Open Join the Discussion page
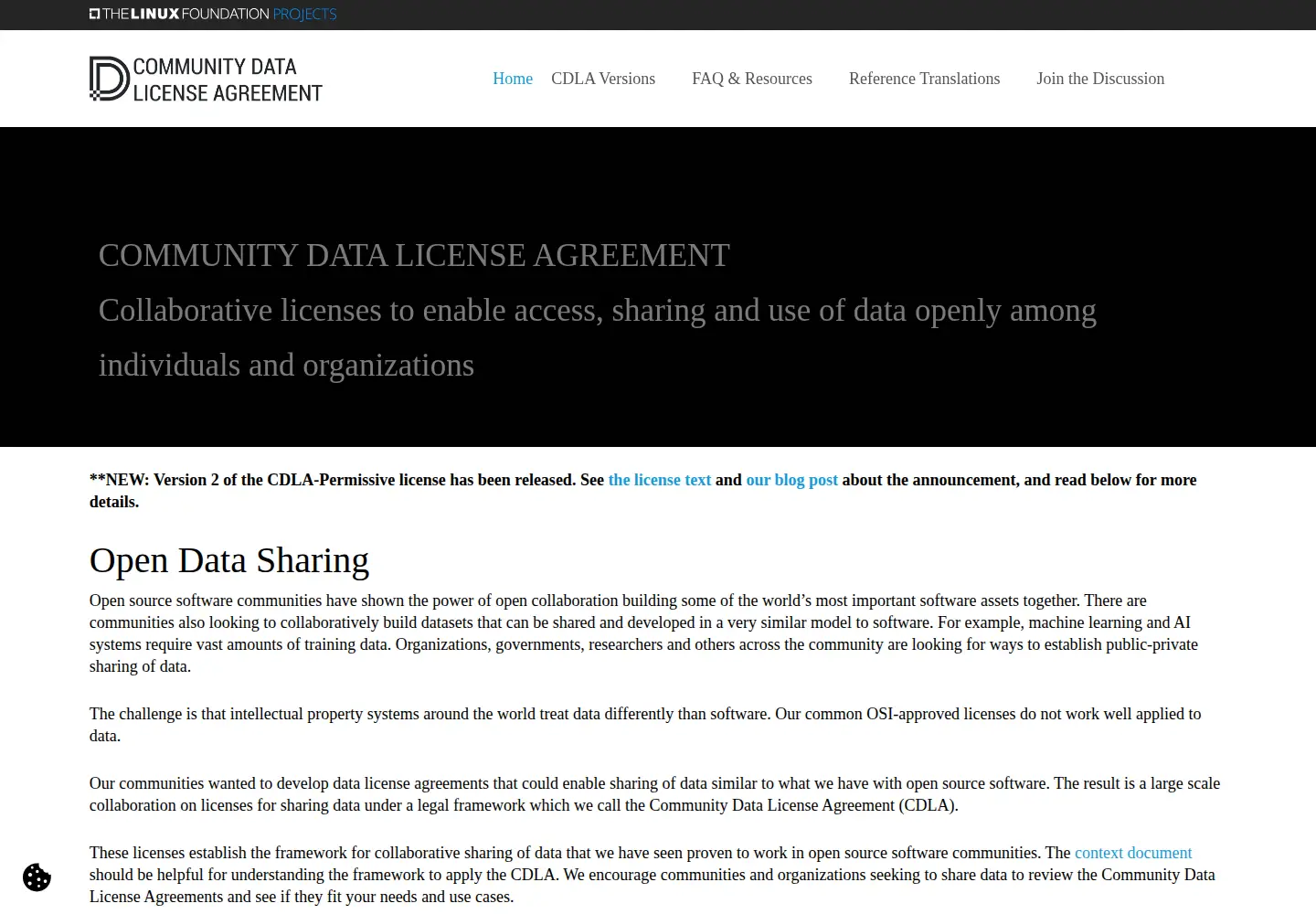This screenshot has height=914, width=1316. pos(1100,79)
